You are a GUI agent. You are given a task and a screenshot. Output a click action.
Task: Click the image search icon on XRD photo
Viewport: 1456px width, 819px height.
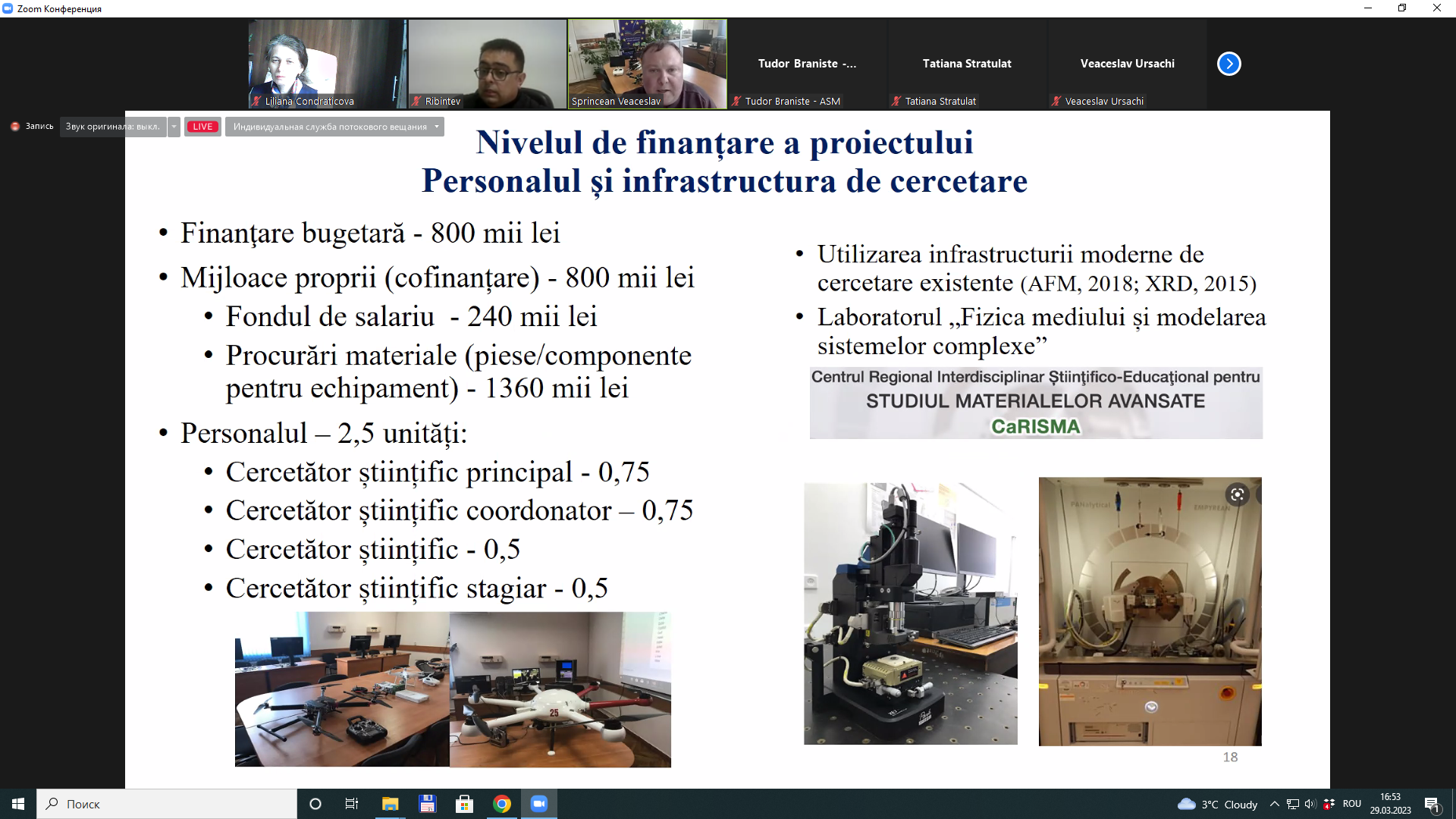(x=1237, y=495)
